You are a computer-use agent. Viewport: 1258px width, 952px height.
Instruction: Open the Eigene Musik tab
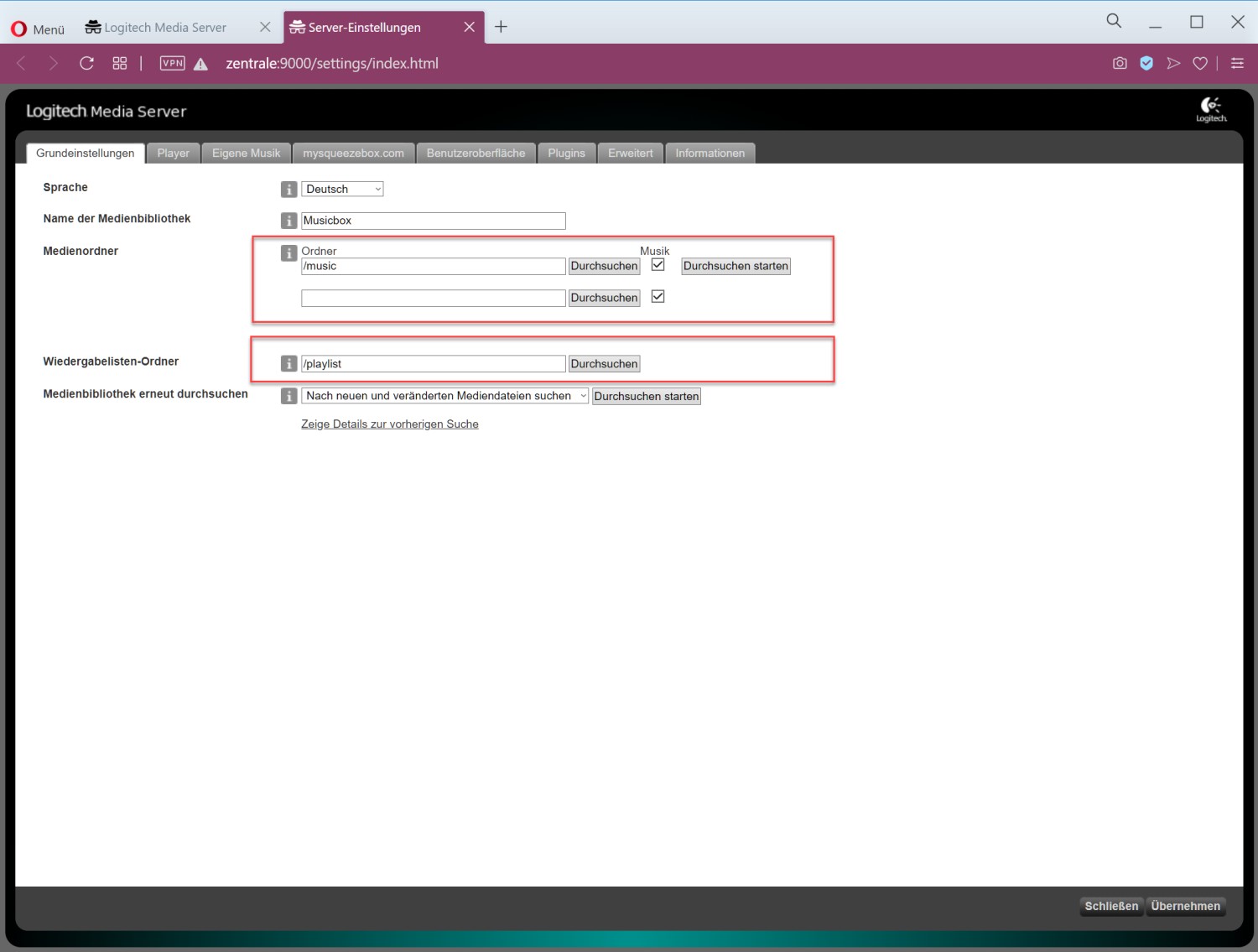pyautogui.click(x=247, y=153)
